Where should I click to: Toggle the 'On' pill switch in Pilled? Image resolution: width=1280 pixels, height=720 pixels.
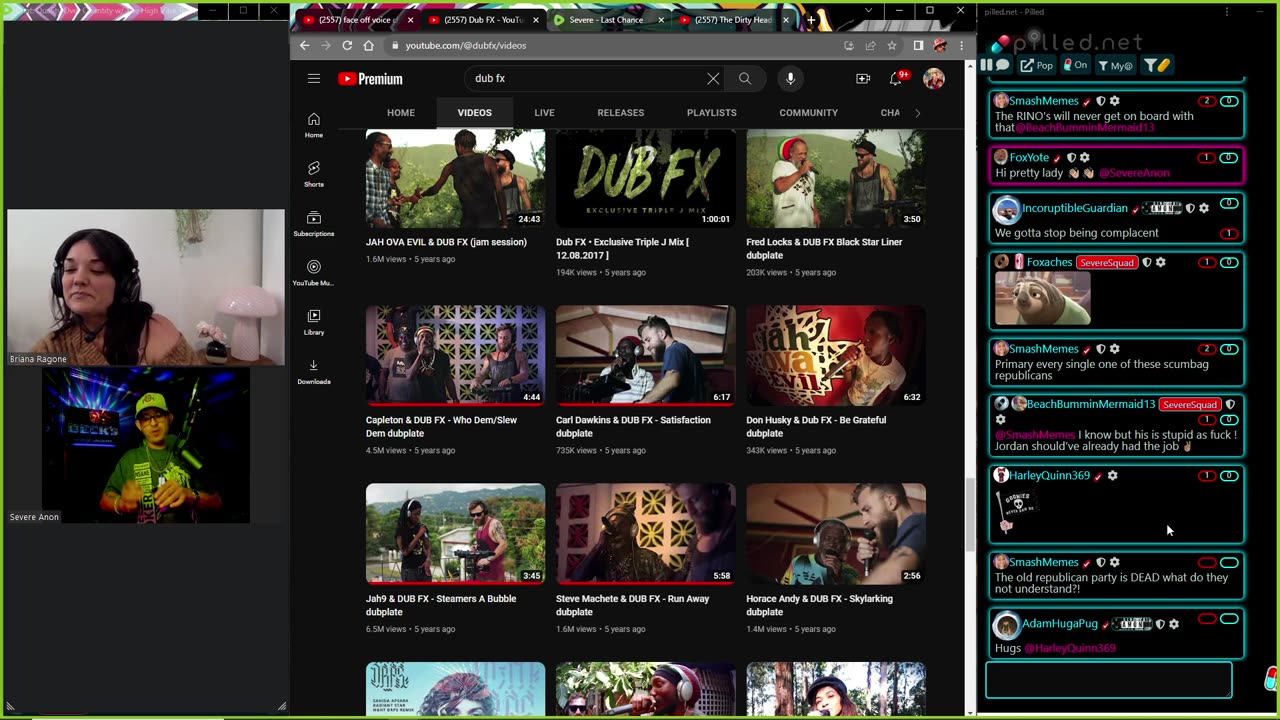click(1075, 66)
